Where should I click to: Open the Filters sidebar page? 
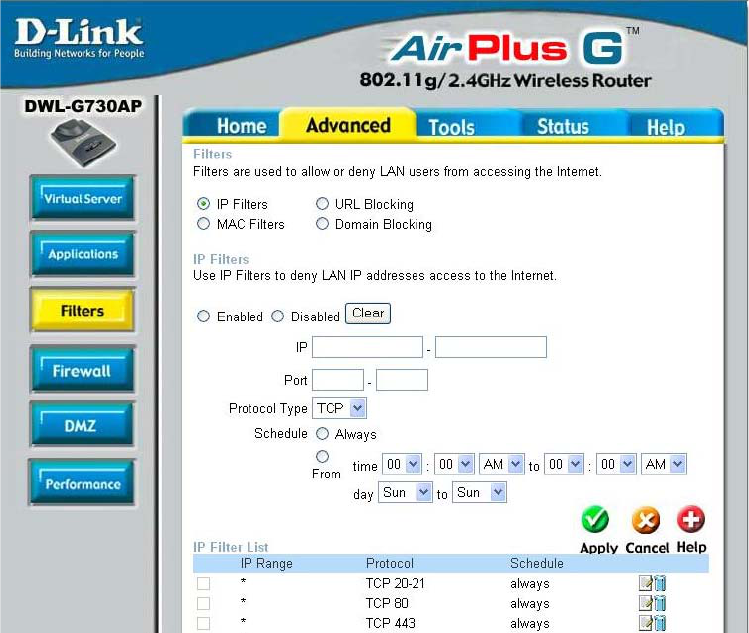83,311
